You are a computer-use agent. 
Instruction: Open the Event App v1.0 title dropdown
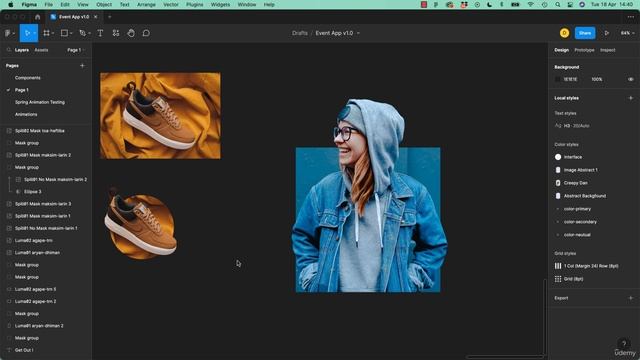358,33
